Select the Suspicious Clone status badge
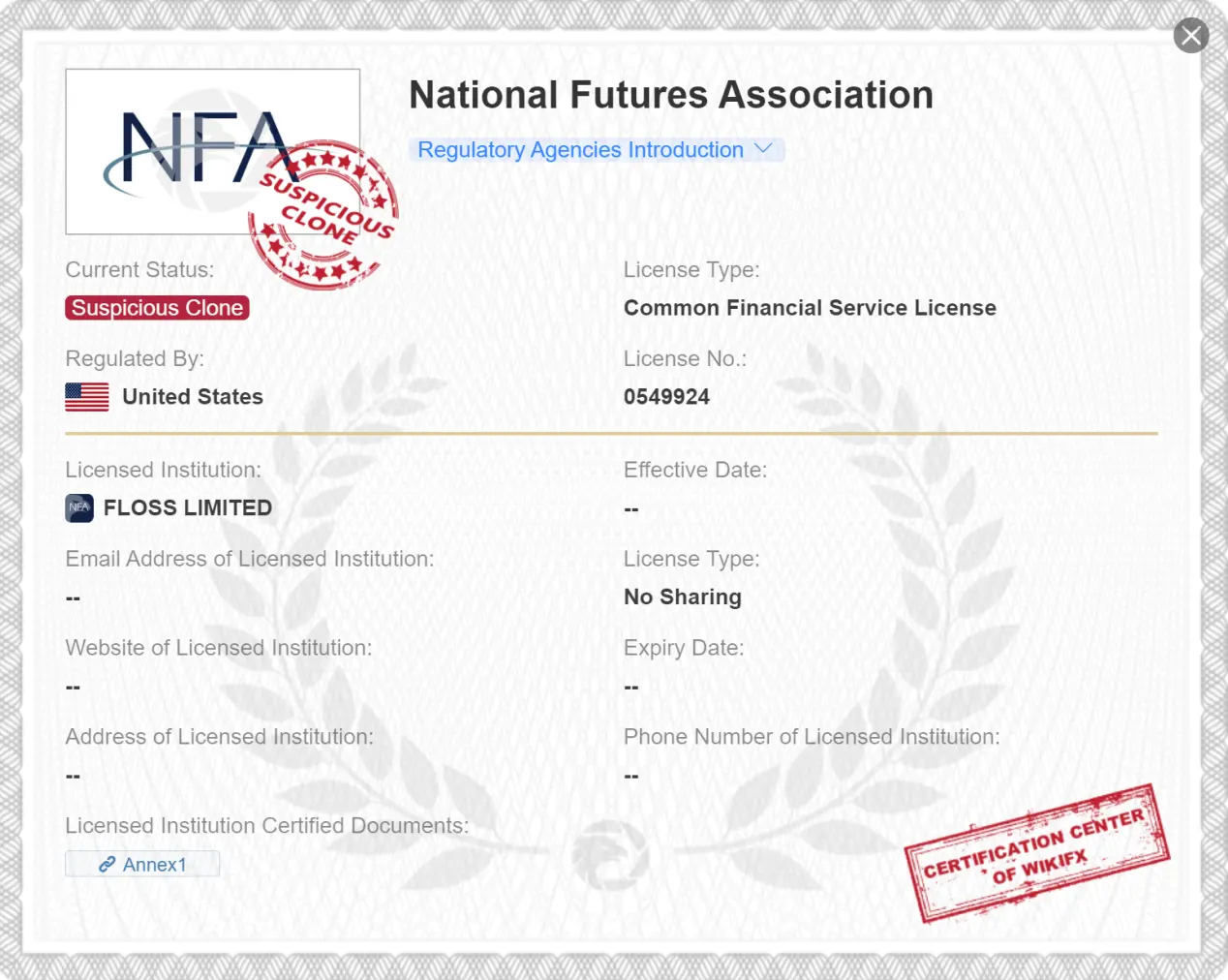The image size is (1228, 980). 157,308
